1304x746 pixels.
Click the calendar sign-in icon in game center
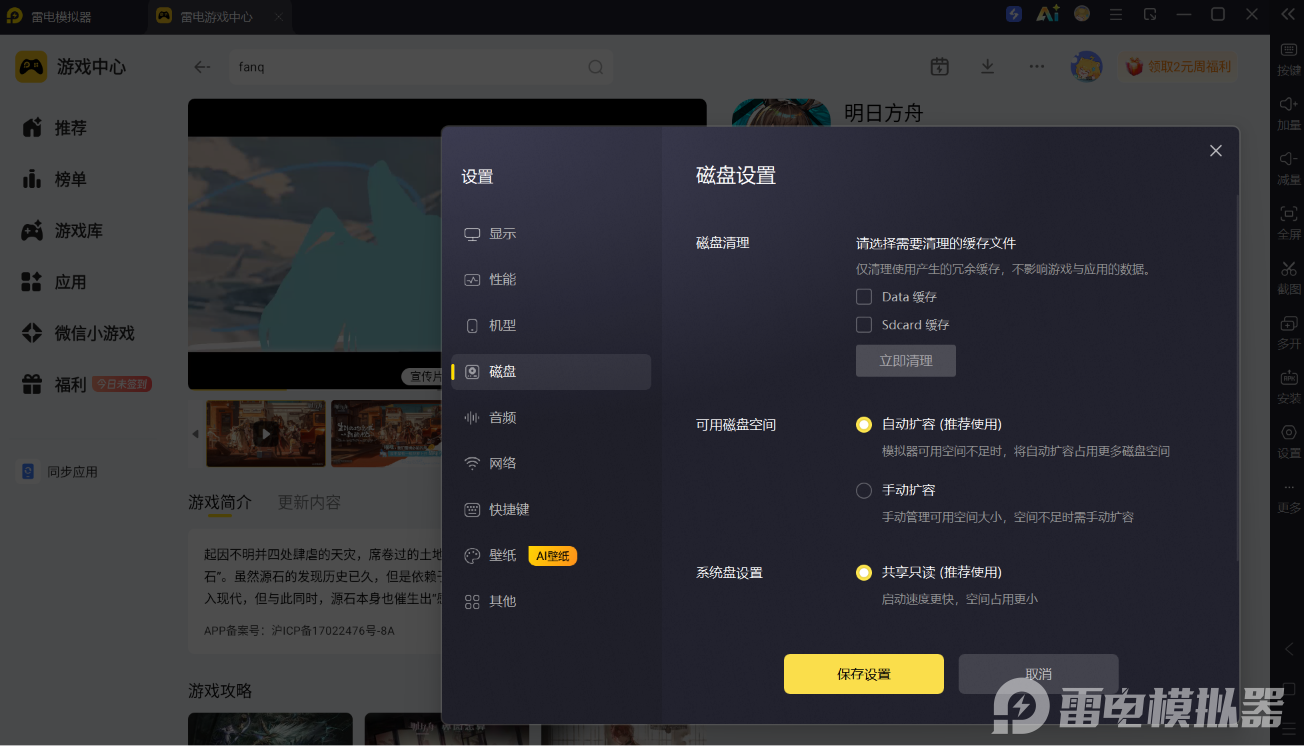[939, 66]
